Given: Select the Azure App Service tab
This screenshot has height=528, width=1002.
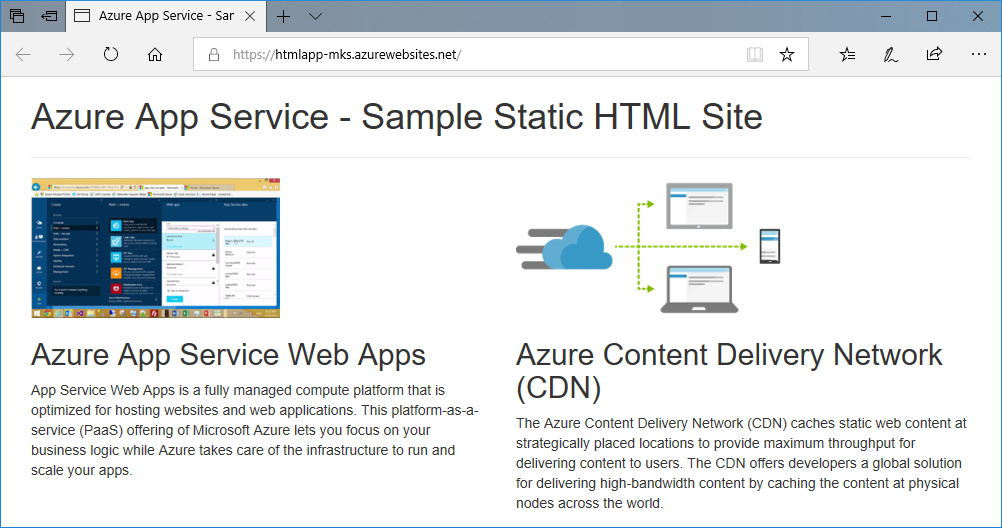Looking at the screenshot, I should [166, 16].
